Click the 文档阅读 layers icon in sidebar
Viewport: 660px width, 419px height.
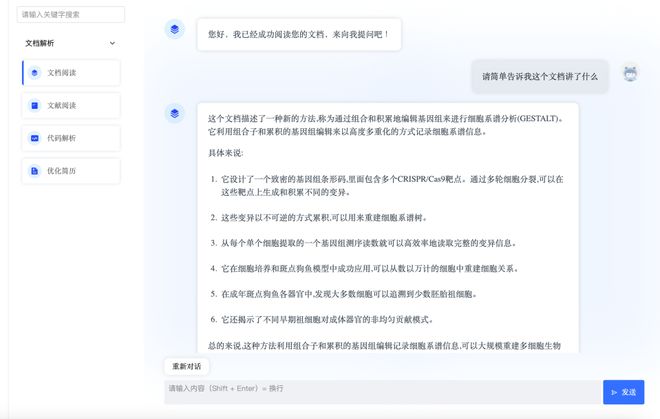click(x=35, y=73)
